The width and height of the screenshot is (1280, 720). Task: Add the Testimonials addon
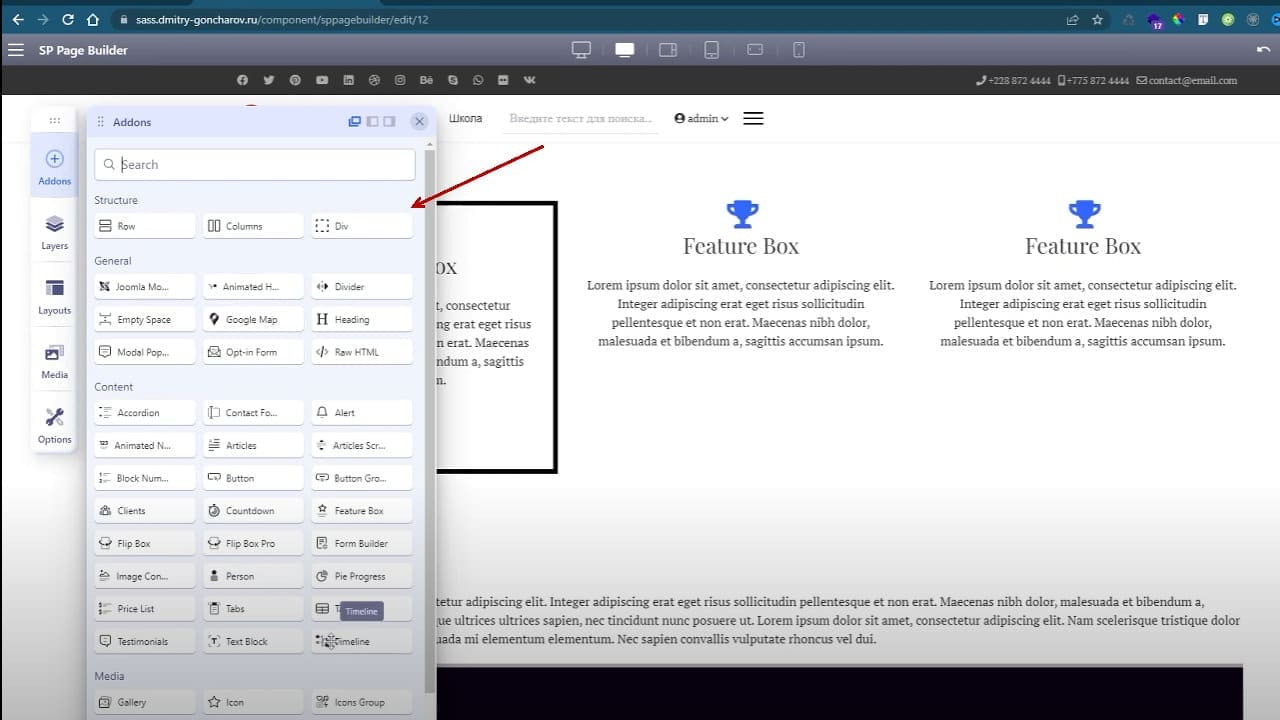pyautogui.click(x=145, y=641)
